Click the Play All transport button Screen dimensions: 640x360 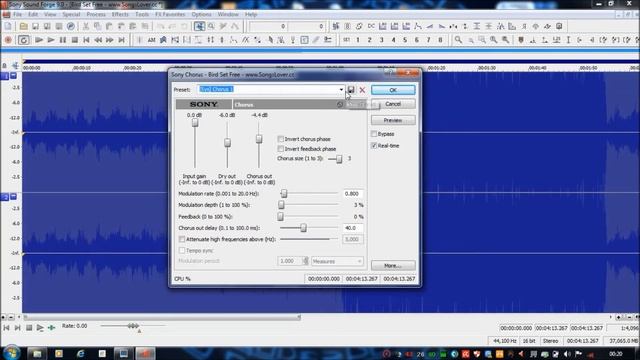[39, 40]
